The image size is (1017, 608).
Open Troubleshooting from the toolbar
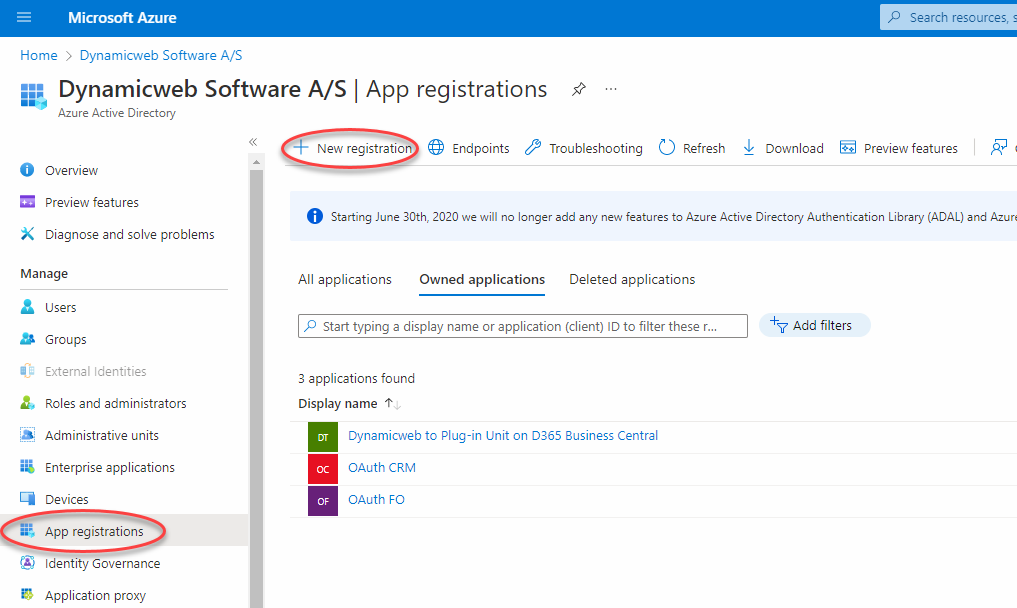pyautogui.click(x=584, y=148)
